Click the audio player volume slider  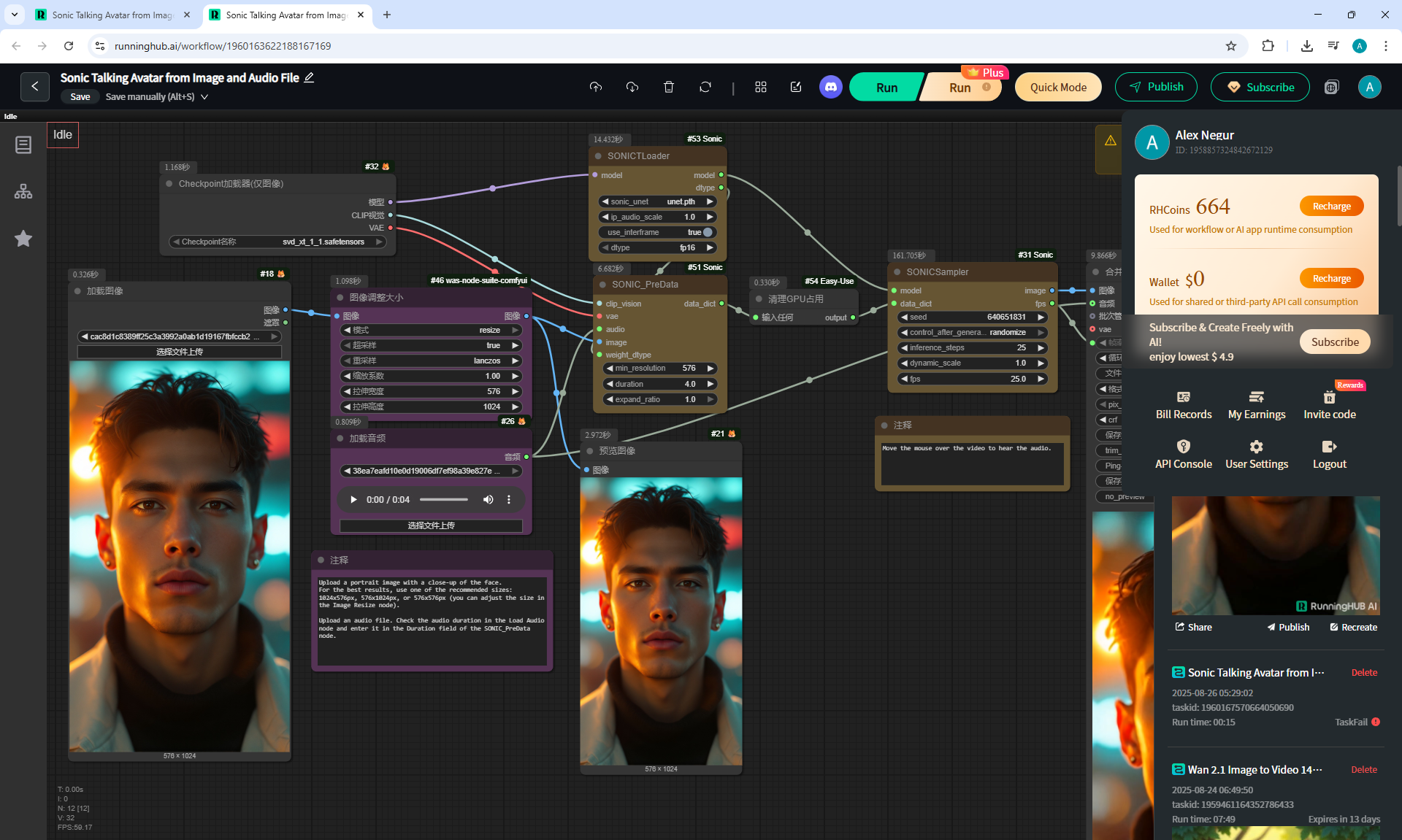444,500
